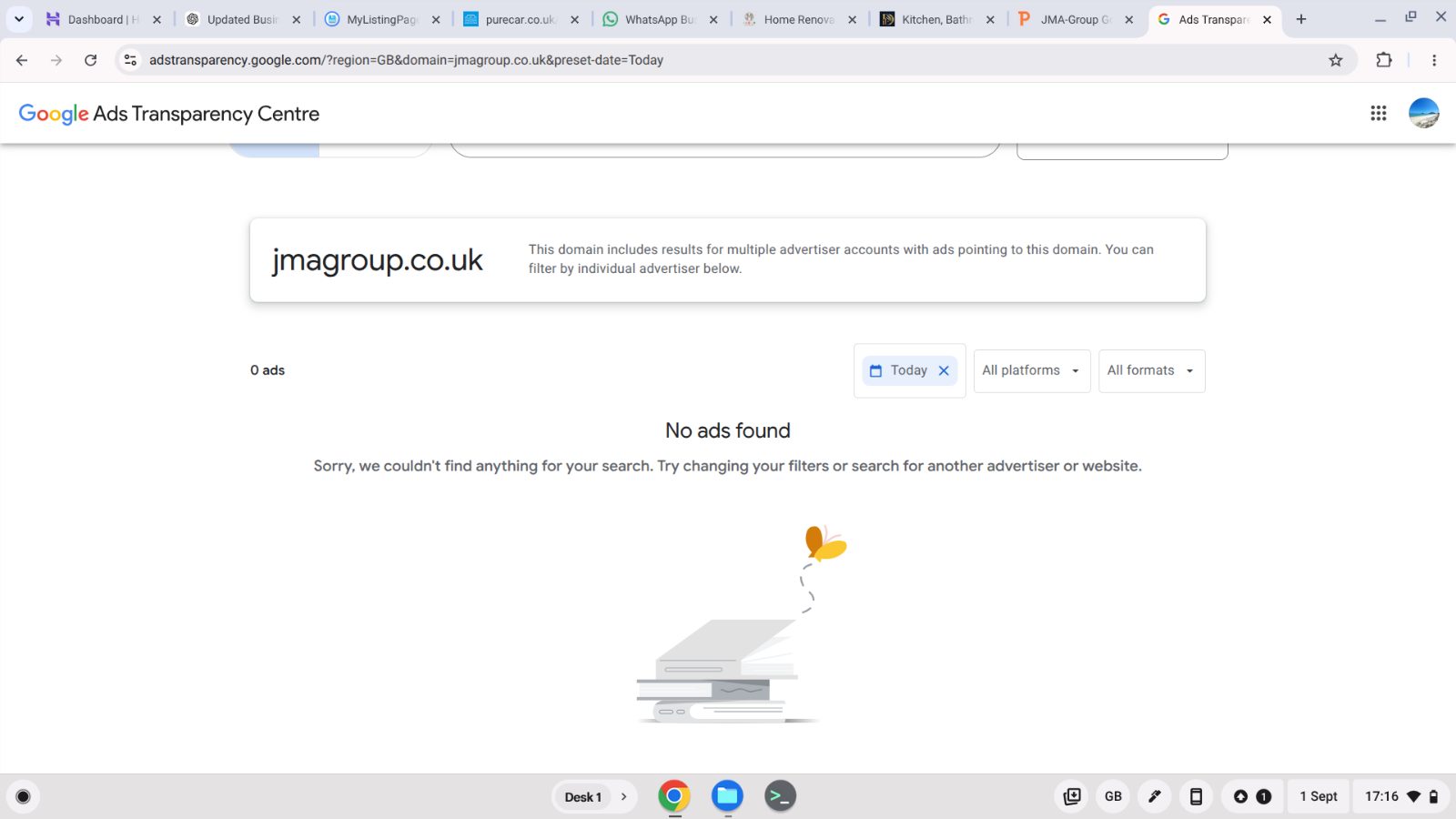Close the Ads Transparency tab
1456x819 pixels.
[1267, 19]
